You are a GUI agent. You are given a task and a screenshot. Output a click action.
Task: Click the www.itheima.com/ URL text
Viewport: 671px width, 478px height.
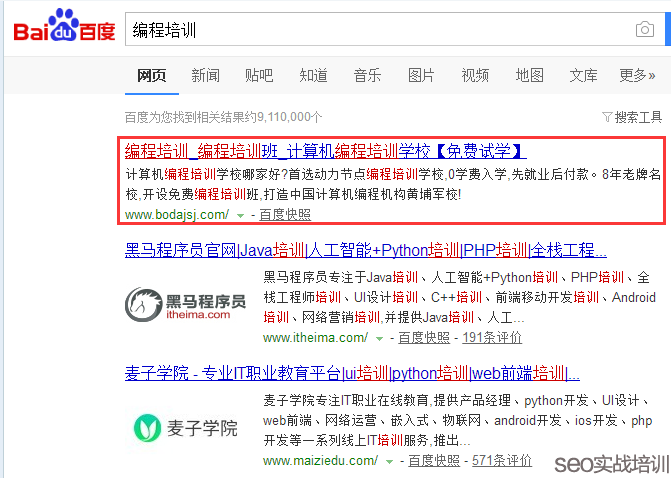315,338
